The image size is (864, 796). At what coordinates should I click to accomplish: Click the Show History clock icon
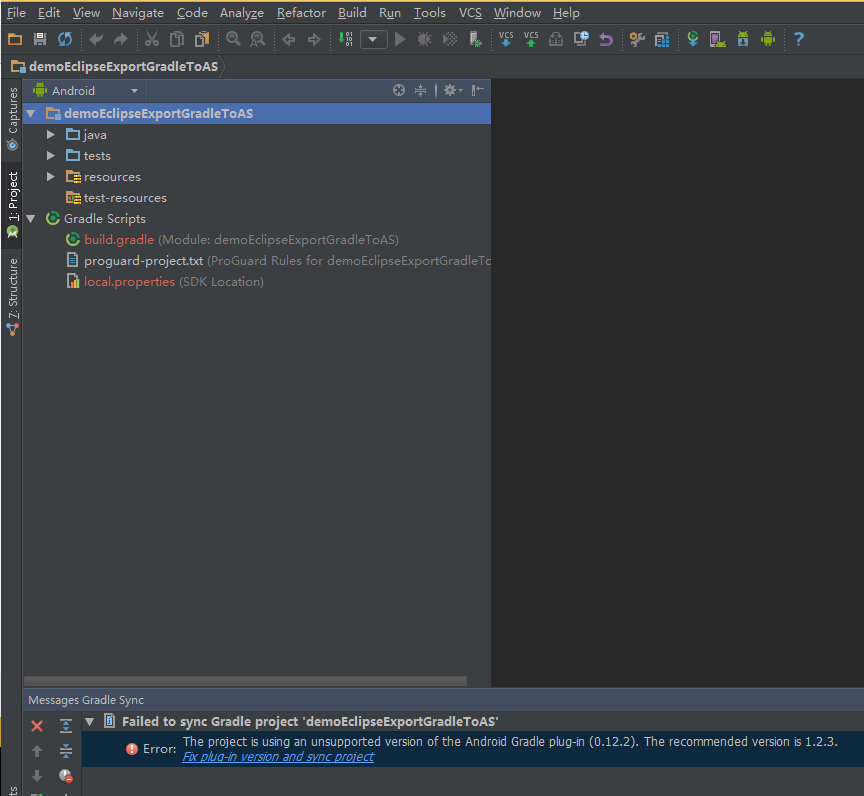(581, 39)
